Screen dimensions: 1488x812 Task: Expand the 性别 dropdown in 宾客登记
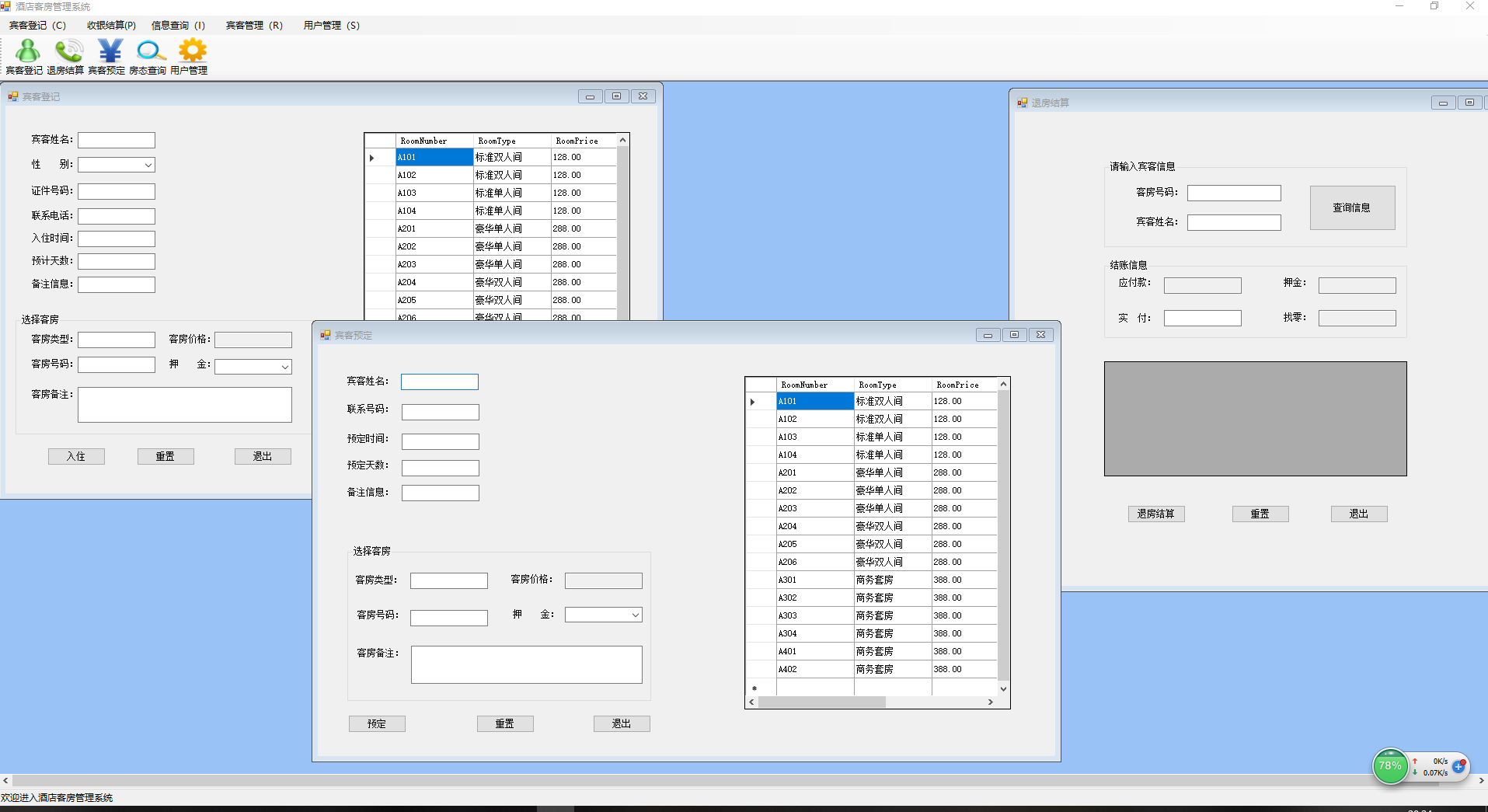point(148,165)
